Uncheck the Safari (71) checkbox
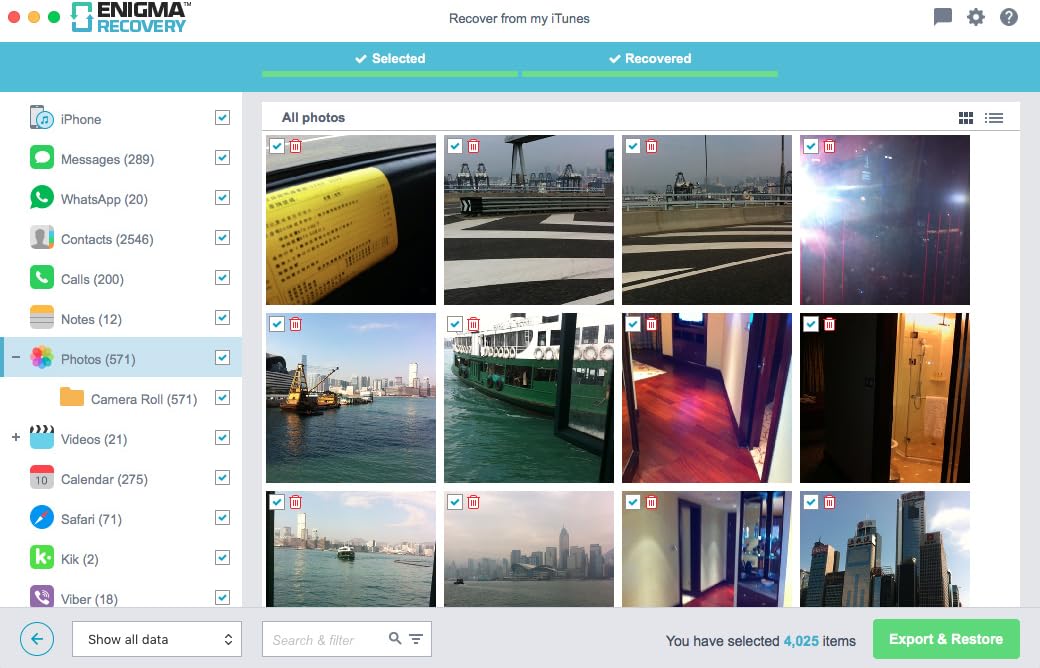 [x=222, y=517]
